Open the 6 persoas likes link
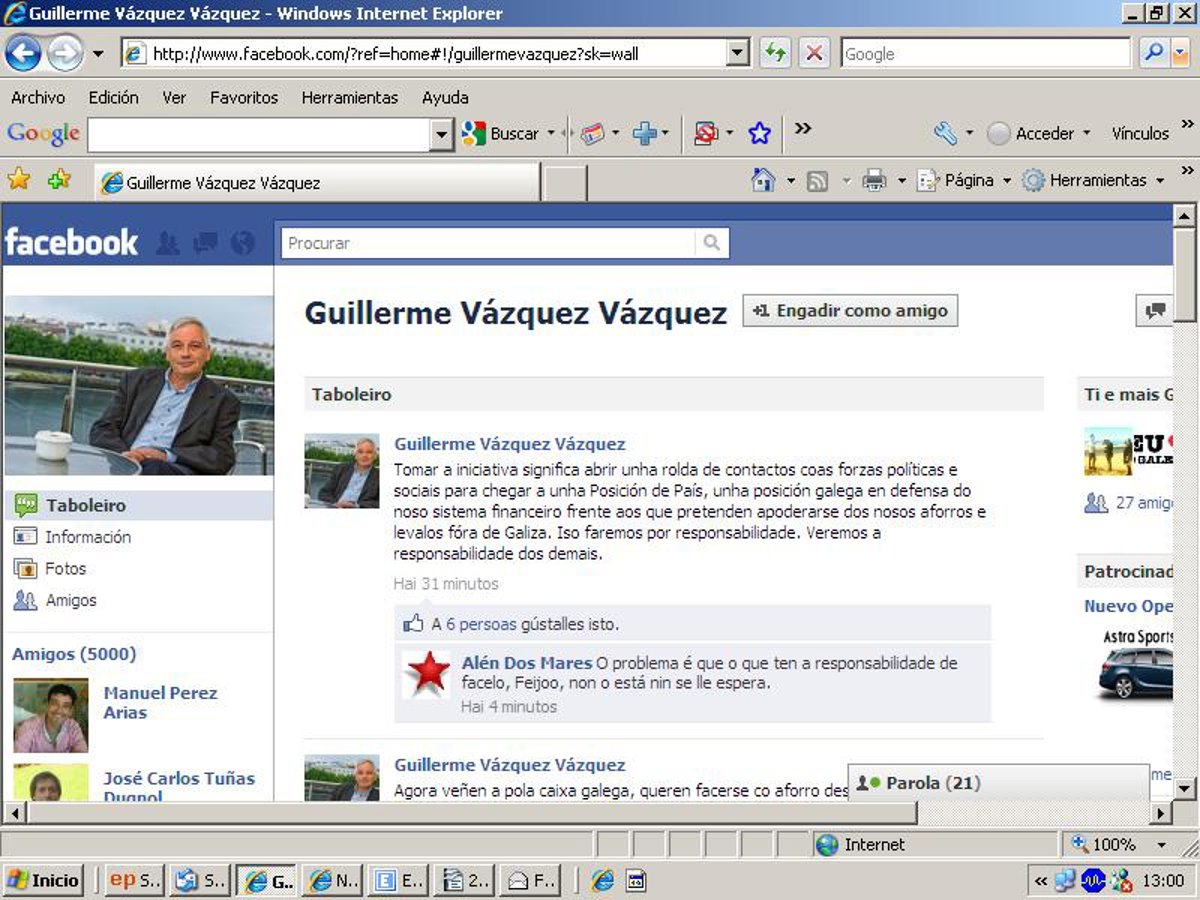This screenshot has width=1200, height=900. tap(480, 624)
